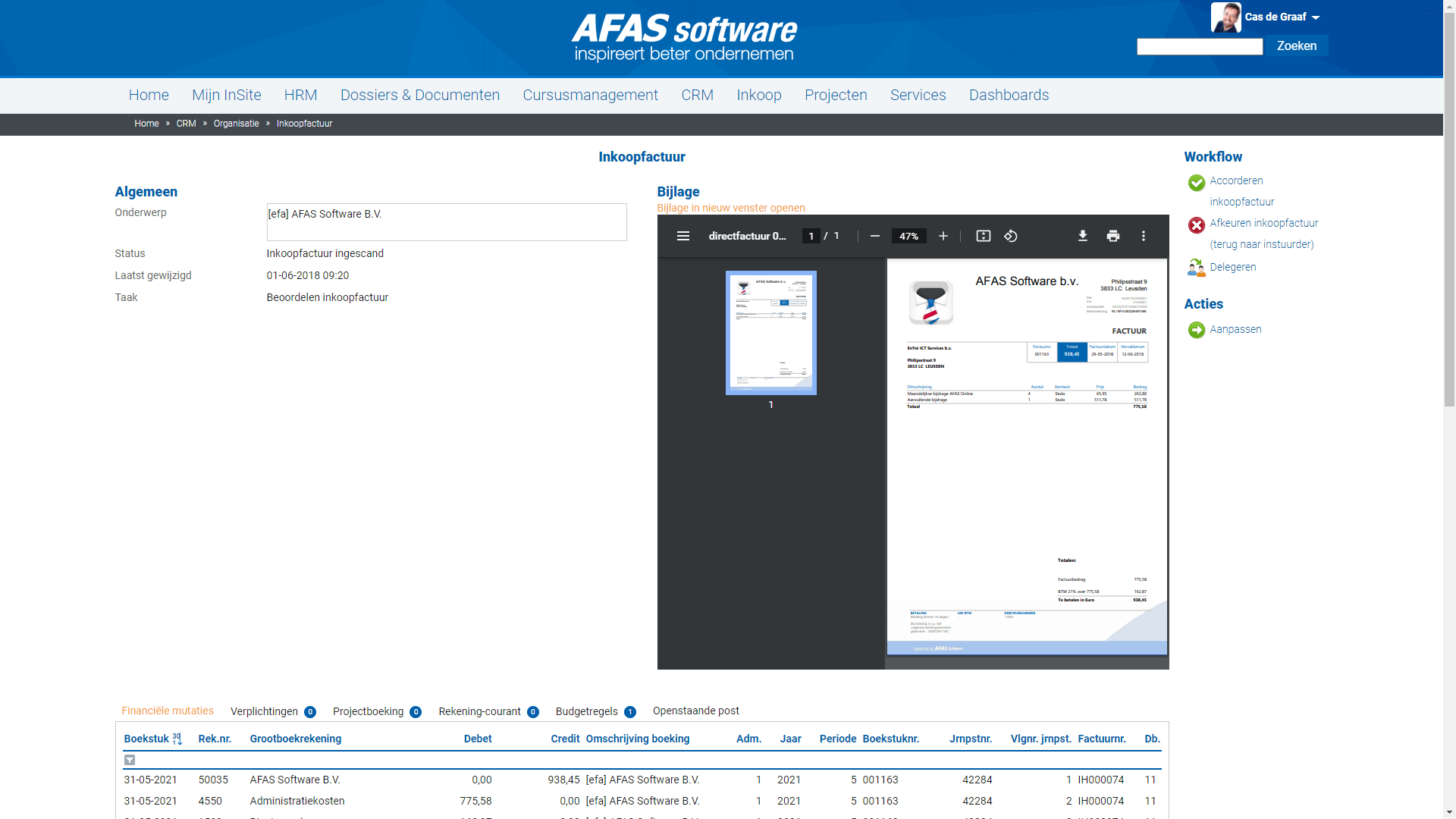Open the Home menu
The width and height of the screenshot is (1456, 819).
[x=149, y=95]
